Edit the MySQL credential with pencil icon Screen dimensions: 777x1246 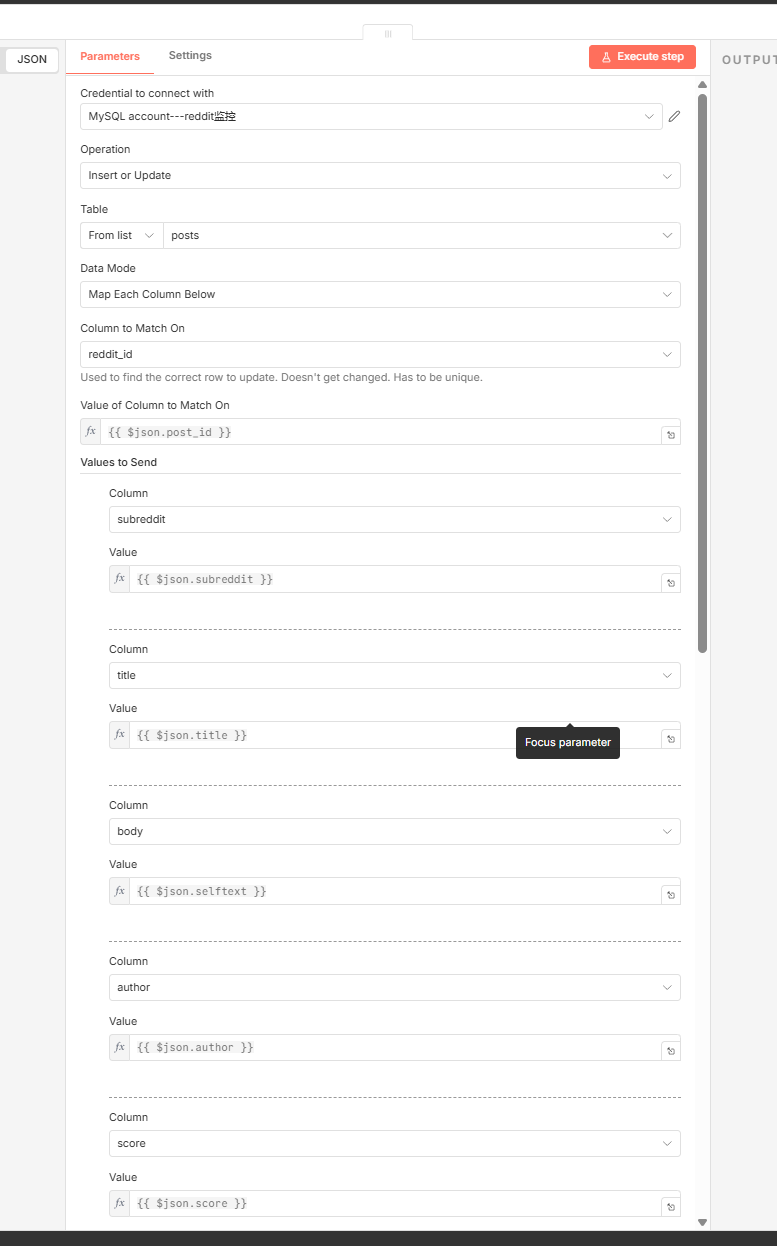[x=674, y=117]
